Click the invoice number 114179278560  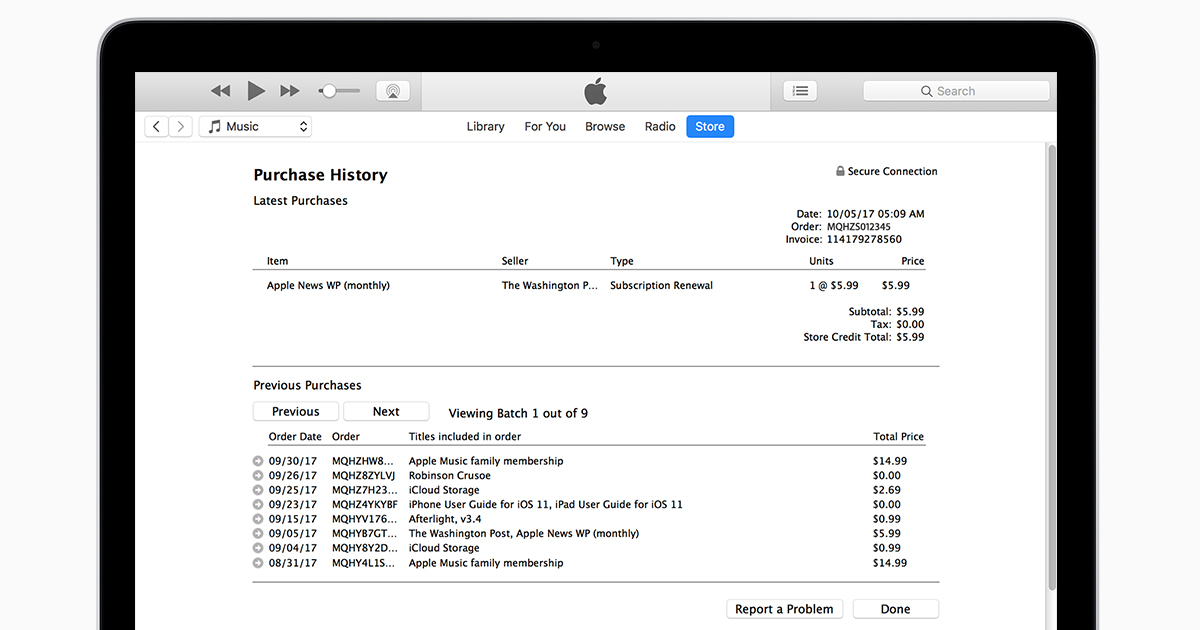click(x=864, y=240)
